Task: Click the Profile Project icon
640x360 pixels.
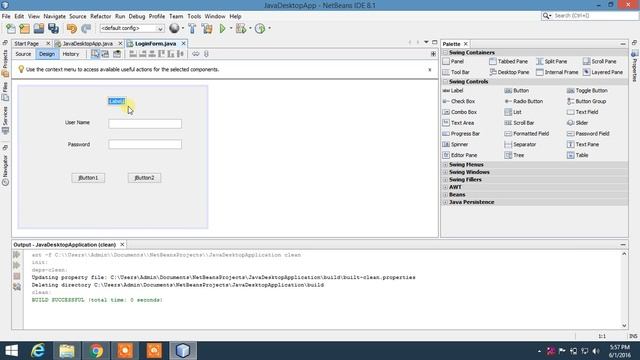Action: pos(260,29)
